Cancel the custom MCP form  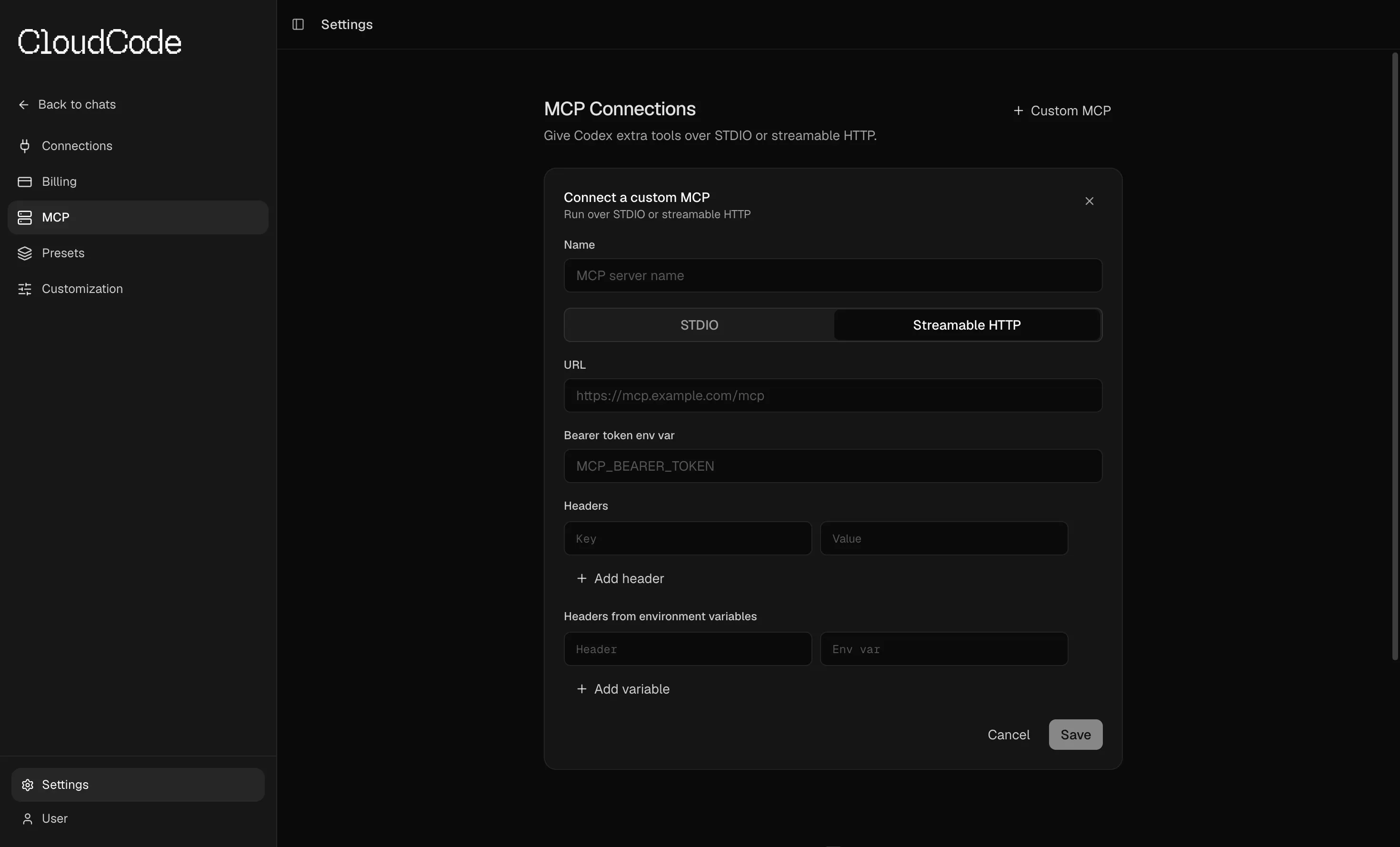click(x=1009, y=735)
